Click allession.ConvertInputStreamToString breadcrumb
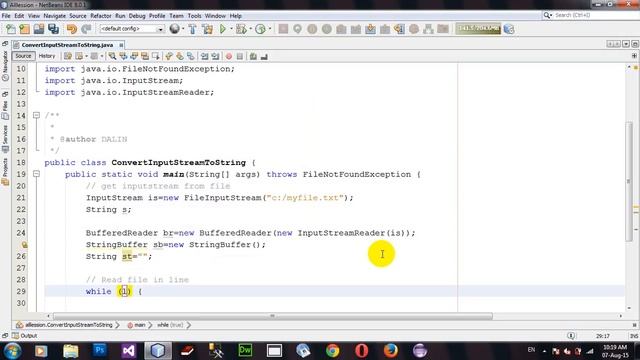The image size is (640, 360). 64,325
